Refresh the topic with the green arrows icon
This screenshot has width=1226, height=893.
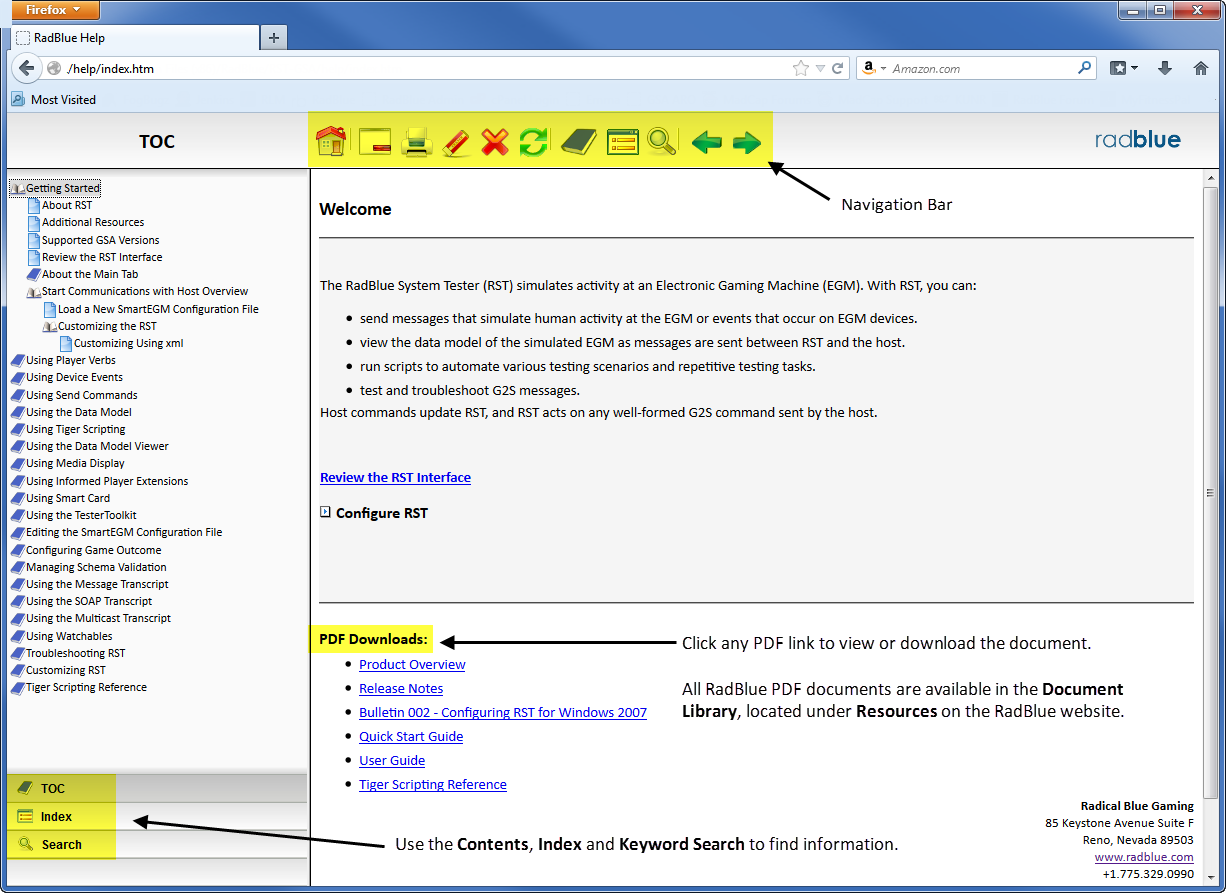534,142
